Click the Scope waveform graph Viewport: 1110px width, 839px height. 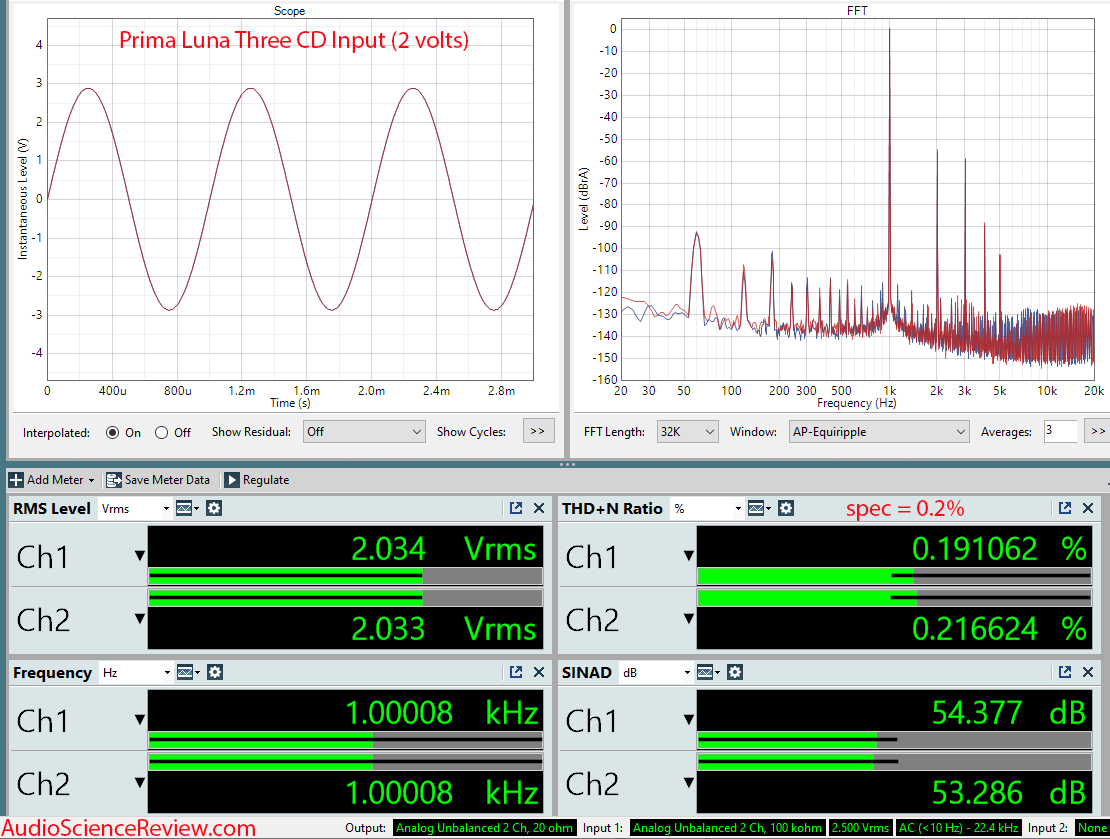click(x=290, y=199)
